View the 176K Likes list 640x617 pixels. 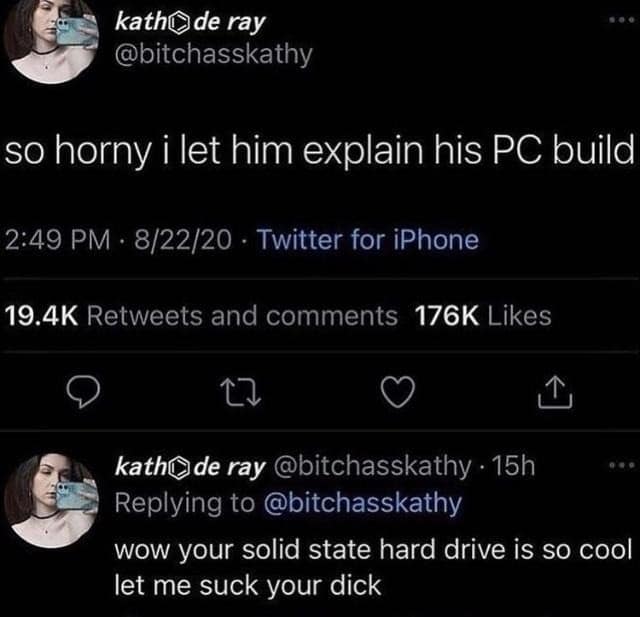(x=483, y=316)
